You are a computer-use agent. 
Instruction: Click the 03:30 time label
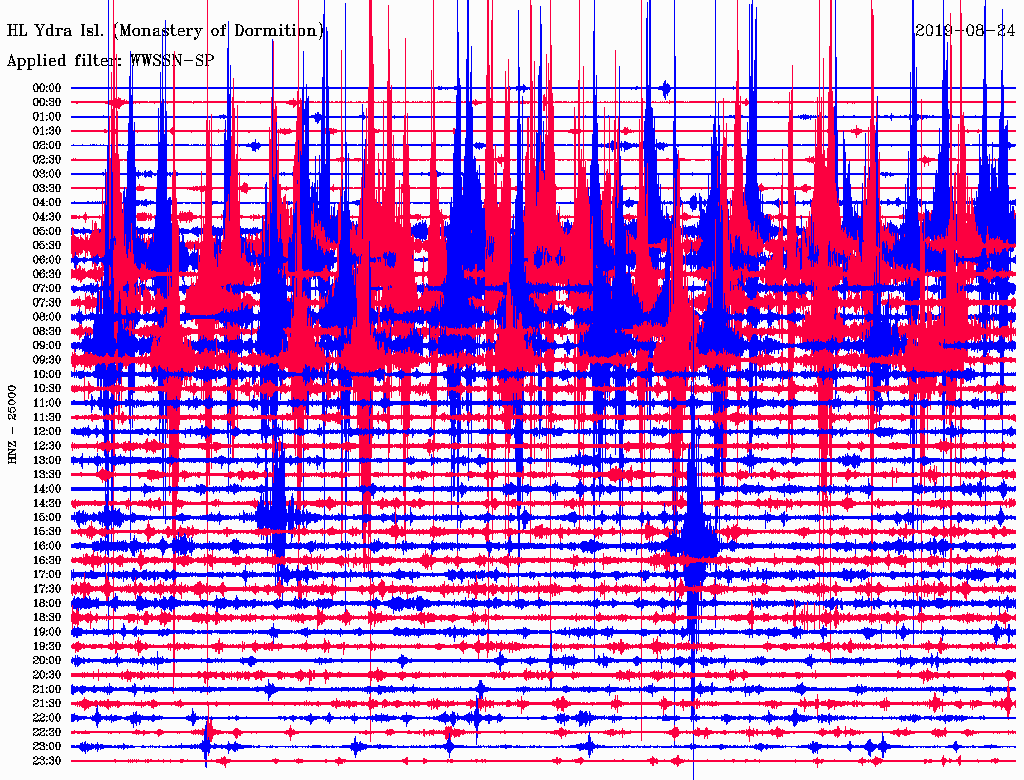tap(46, 188)
